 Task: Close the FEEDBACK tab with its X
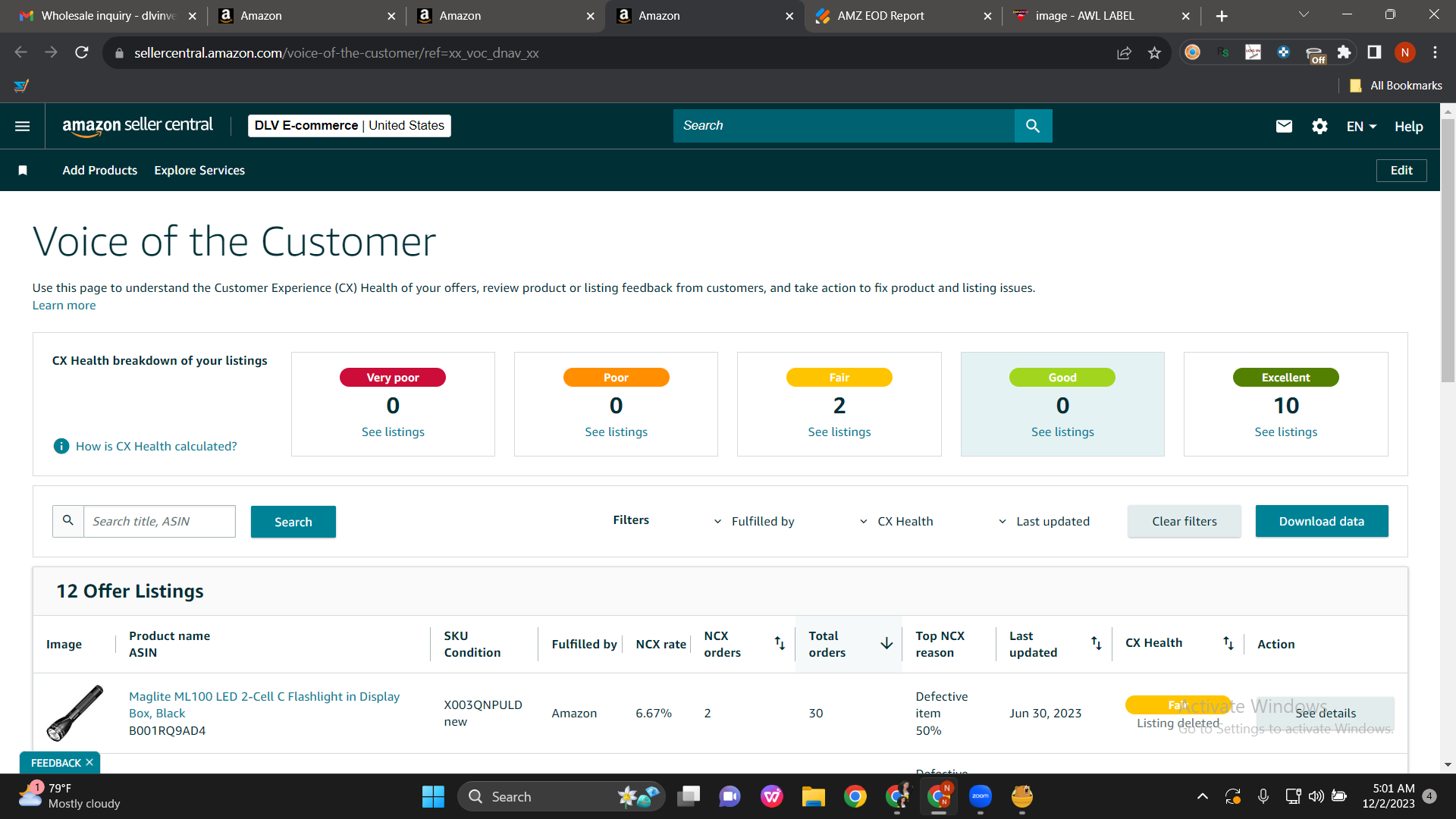(89, 763)
